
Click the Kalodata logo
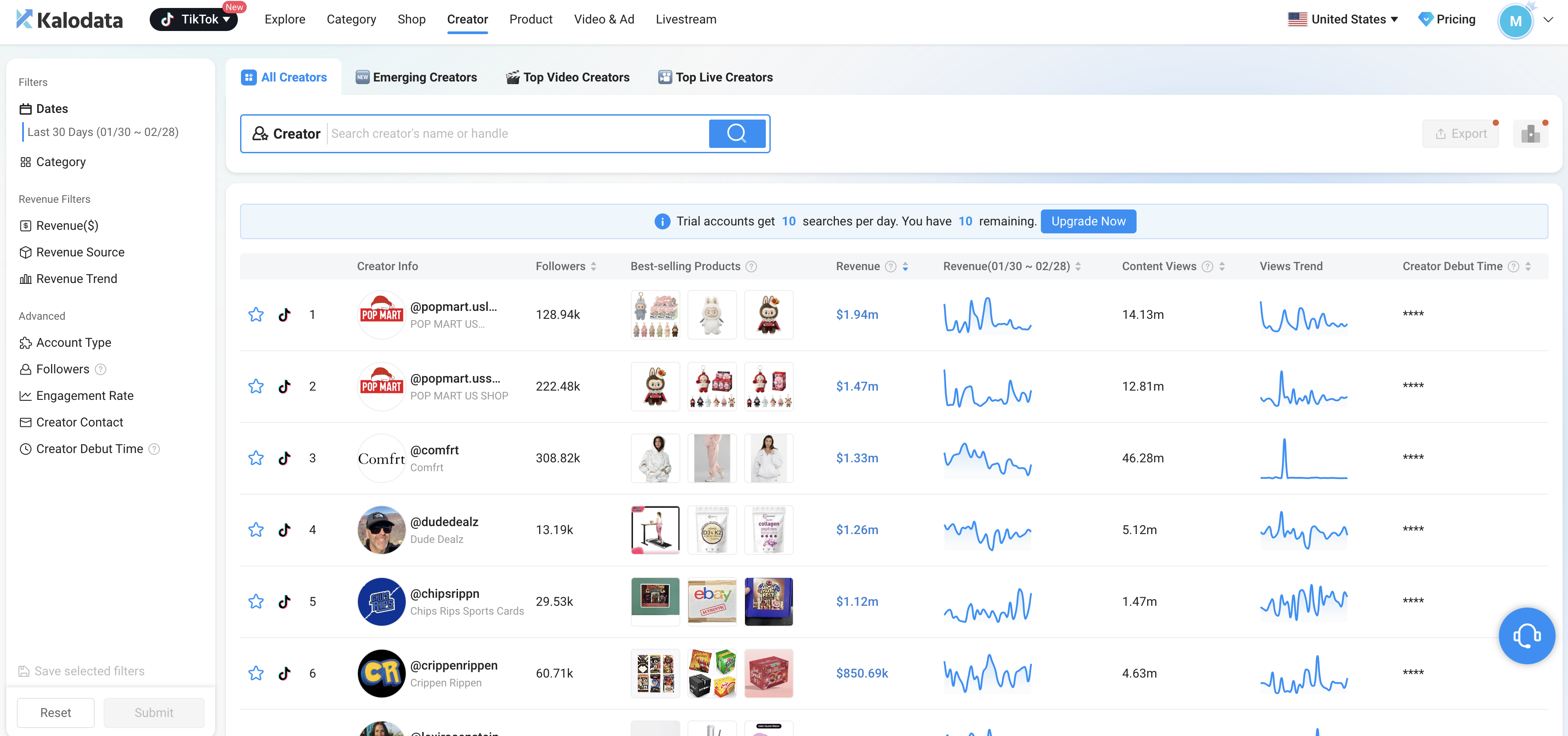pyautogui.click(x=70, y=19)
